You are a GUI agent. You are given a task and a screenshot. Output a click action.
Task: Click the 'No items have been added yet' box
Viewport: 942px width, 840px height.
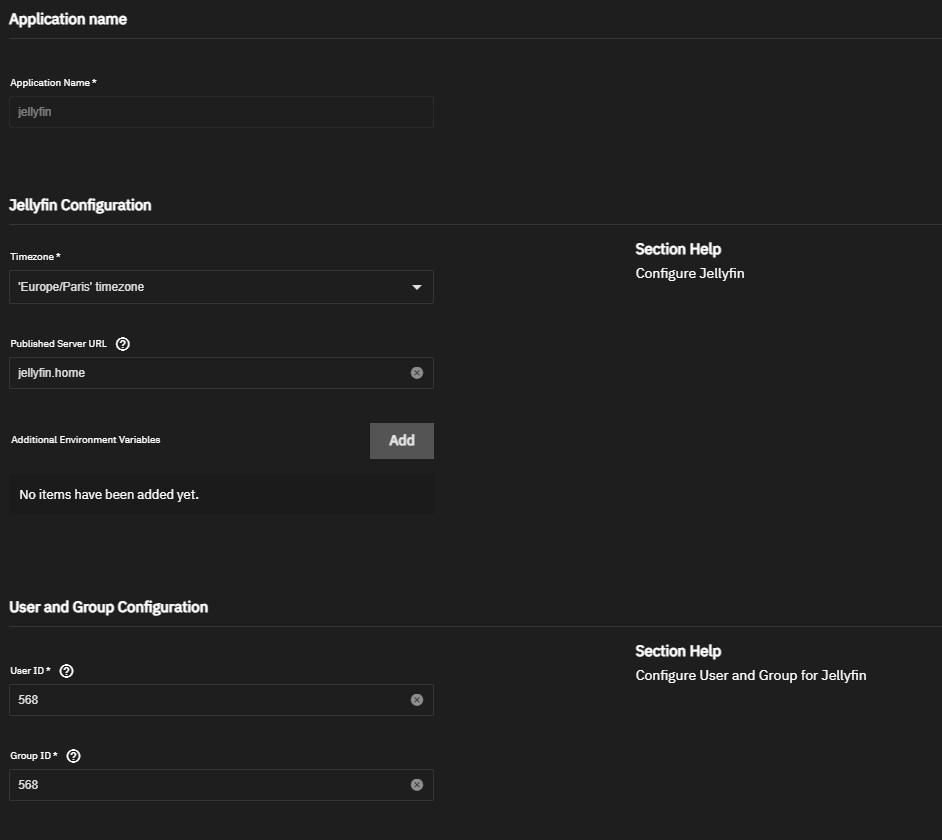pyautogui.click(x=220, y=495)
